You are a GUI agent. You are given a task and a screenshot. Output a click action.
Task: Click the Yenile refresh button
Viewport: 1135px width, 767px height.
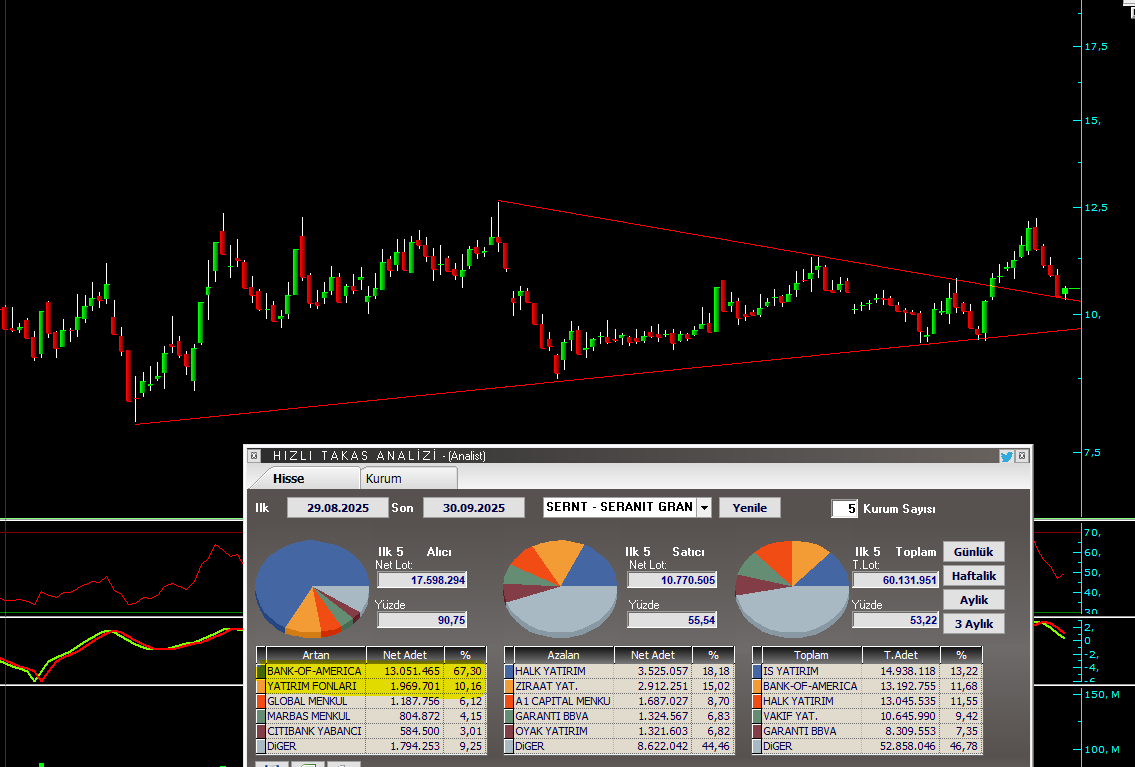pyautogui.click(x=749, y=507)
